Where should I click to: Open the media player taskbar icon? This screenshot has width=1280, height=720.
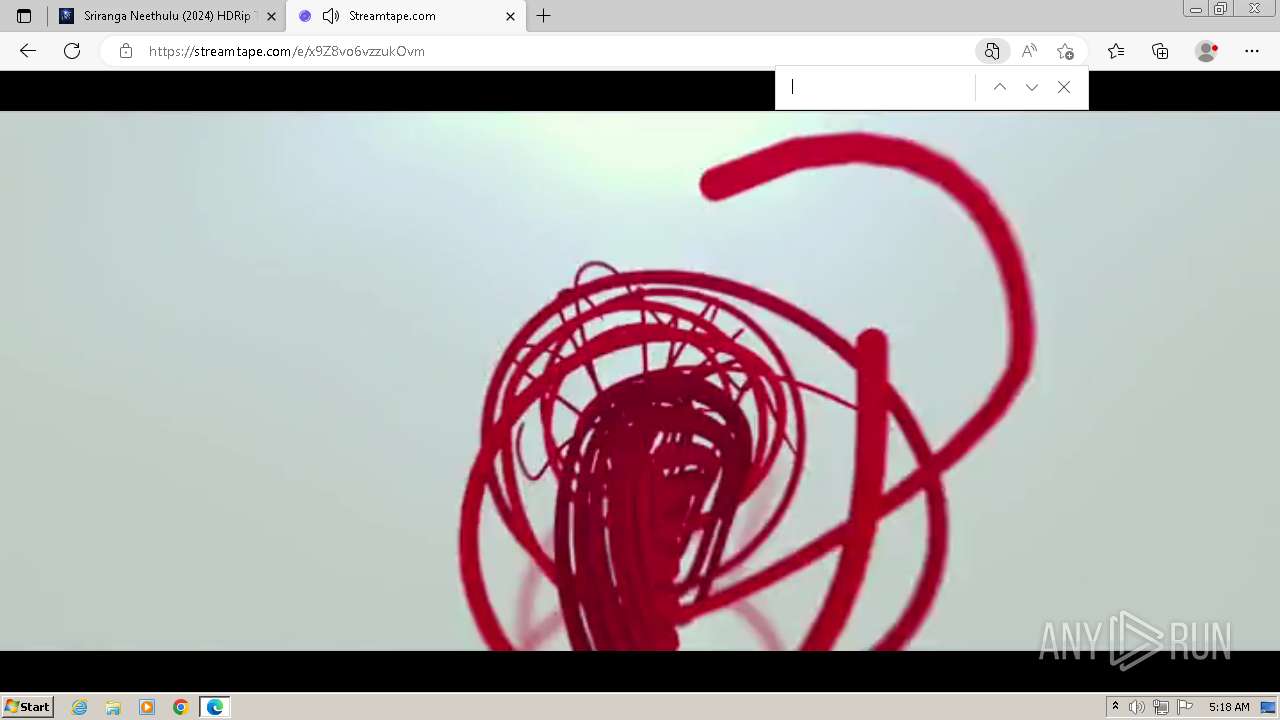[147, 707]
